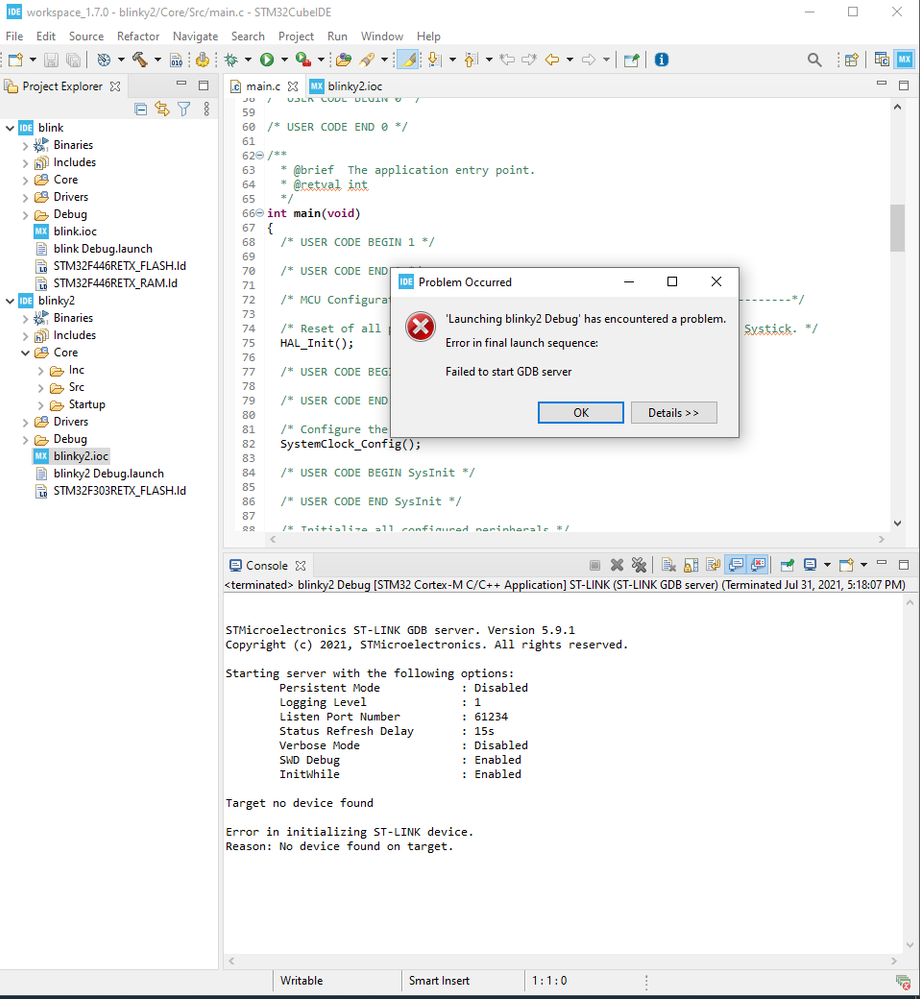The width and height of the screenshot is (920, 999).
Task: Click the Build All 010 icon
Action: tap(176, 60)
